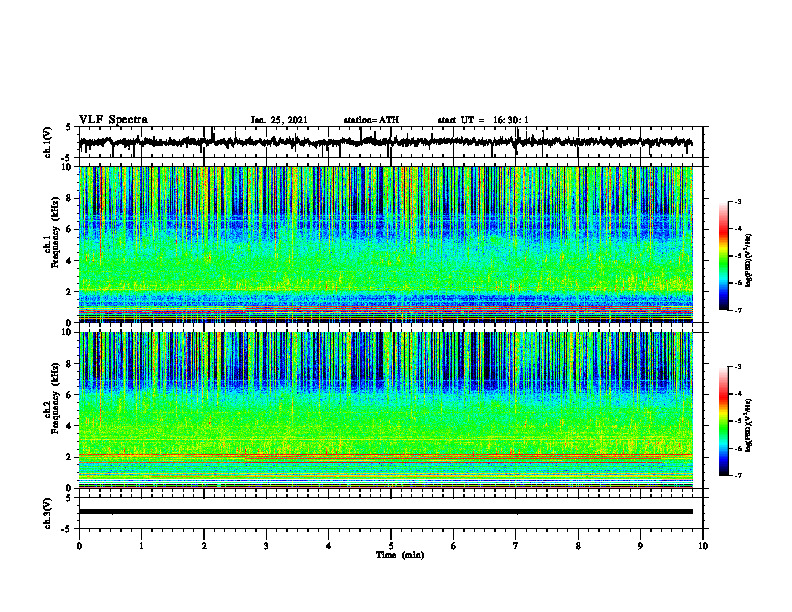Click the "station=ATH" header text

pyautogui.click(x=371, y=120)
